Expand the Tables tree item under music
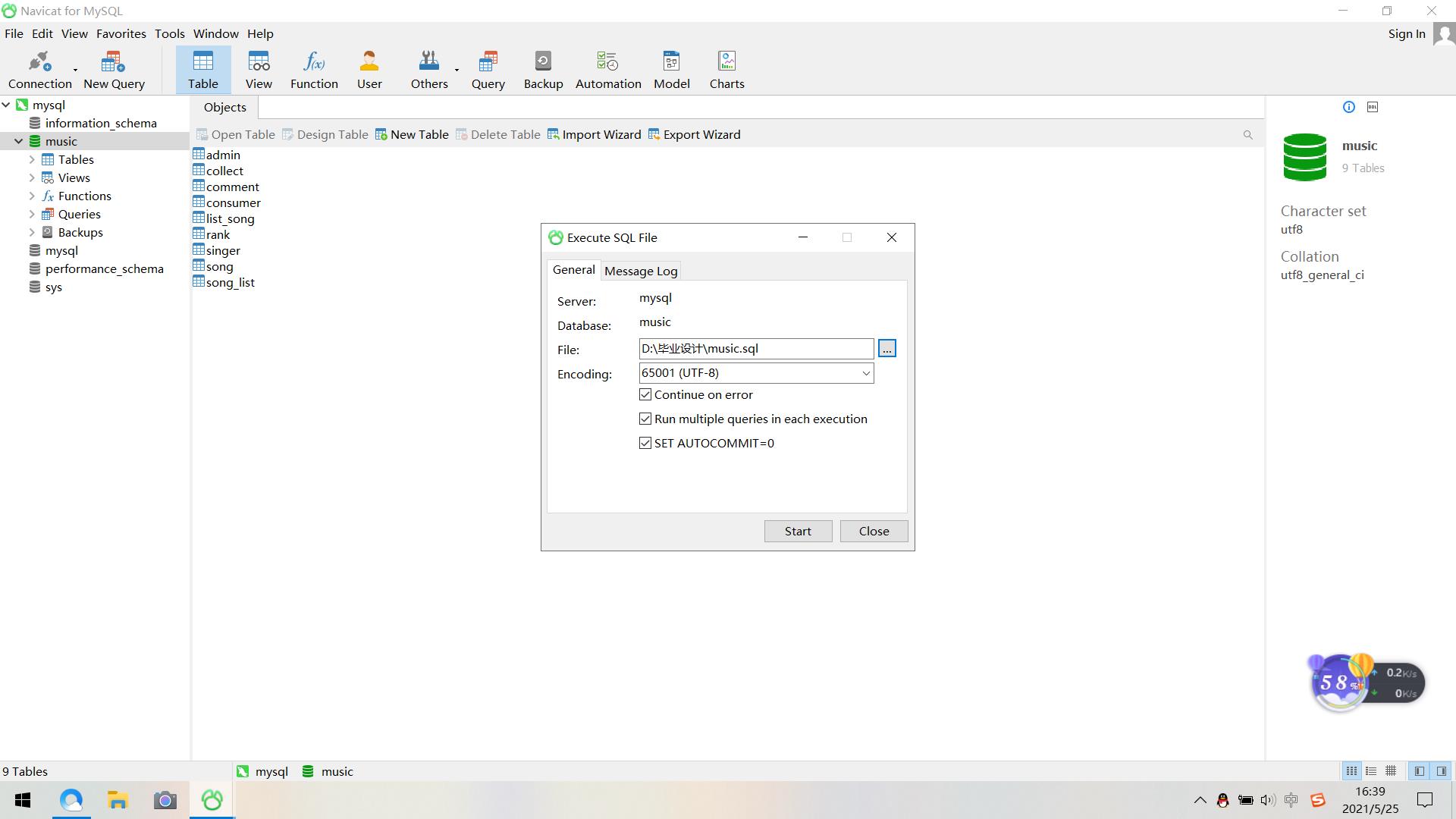 (x=32, y=159)
